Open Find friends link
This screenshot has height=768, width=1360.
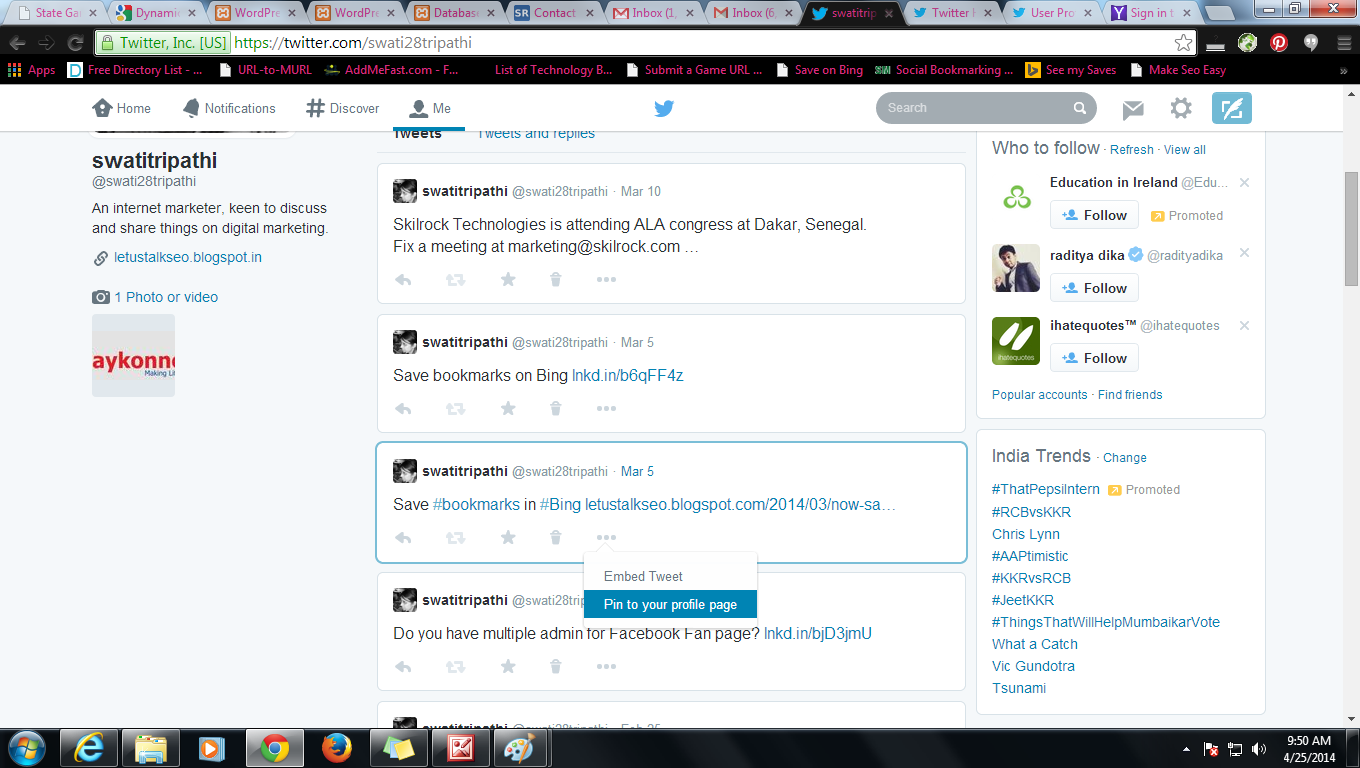1130,395
